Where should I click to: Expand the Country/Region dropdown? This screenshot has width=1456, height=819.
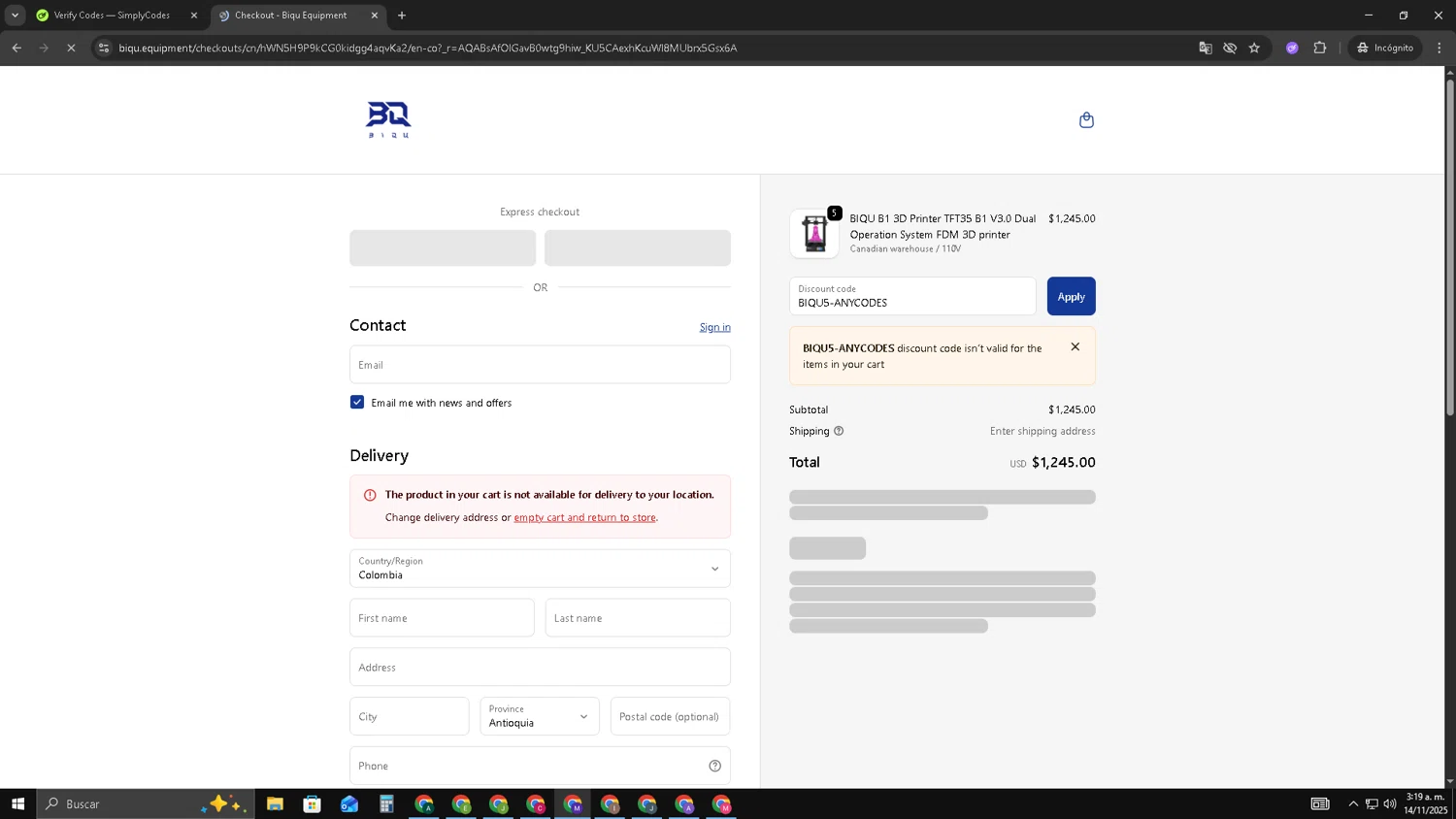[540, 569]
